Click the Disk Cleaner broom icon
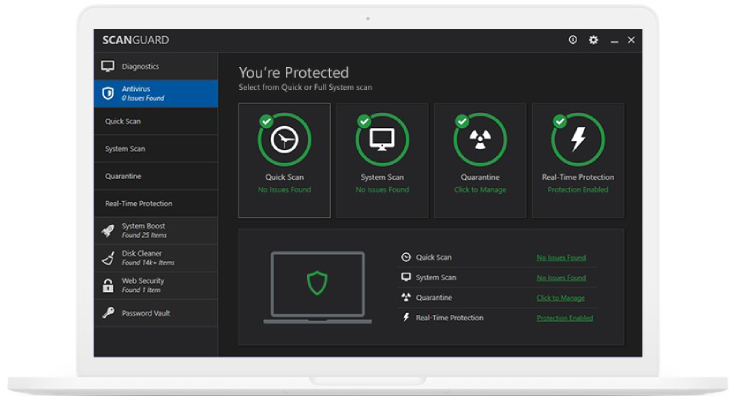Viewport: 750px width, 396px height. [x=108, y=258]
